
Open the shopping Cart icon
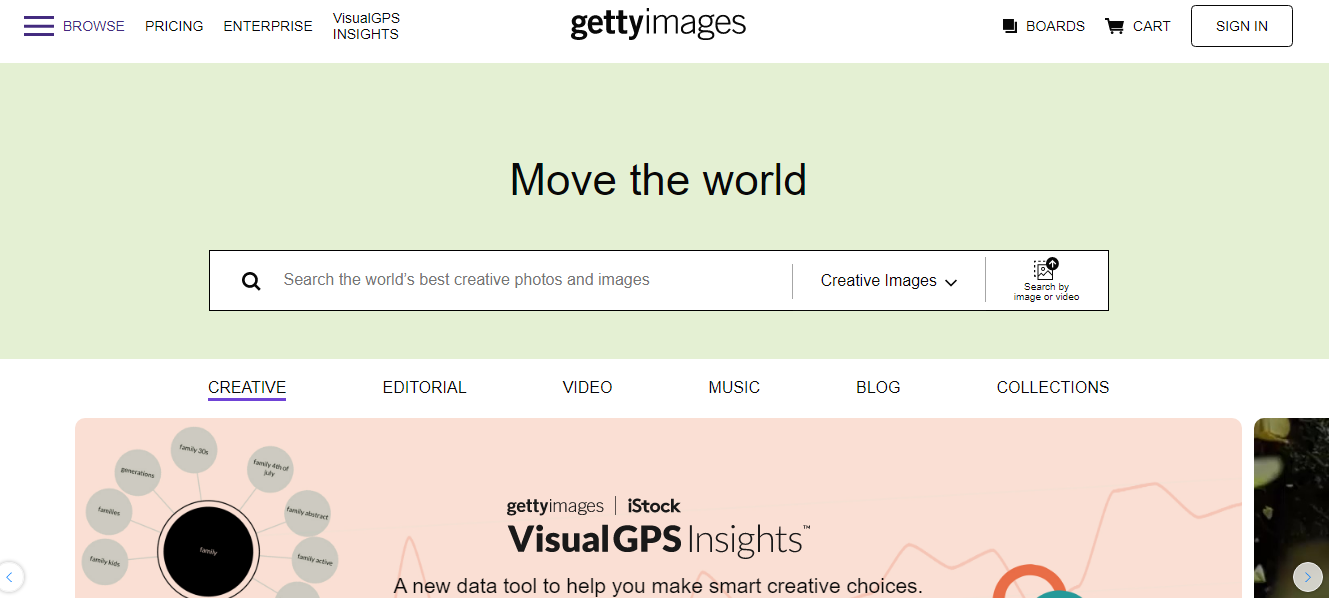(x=1114, y=26)
